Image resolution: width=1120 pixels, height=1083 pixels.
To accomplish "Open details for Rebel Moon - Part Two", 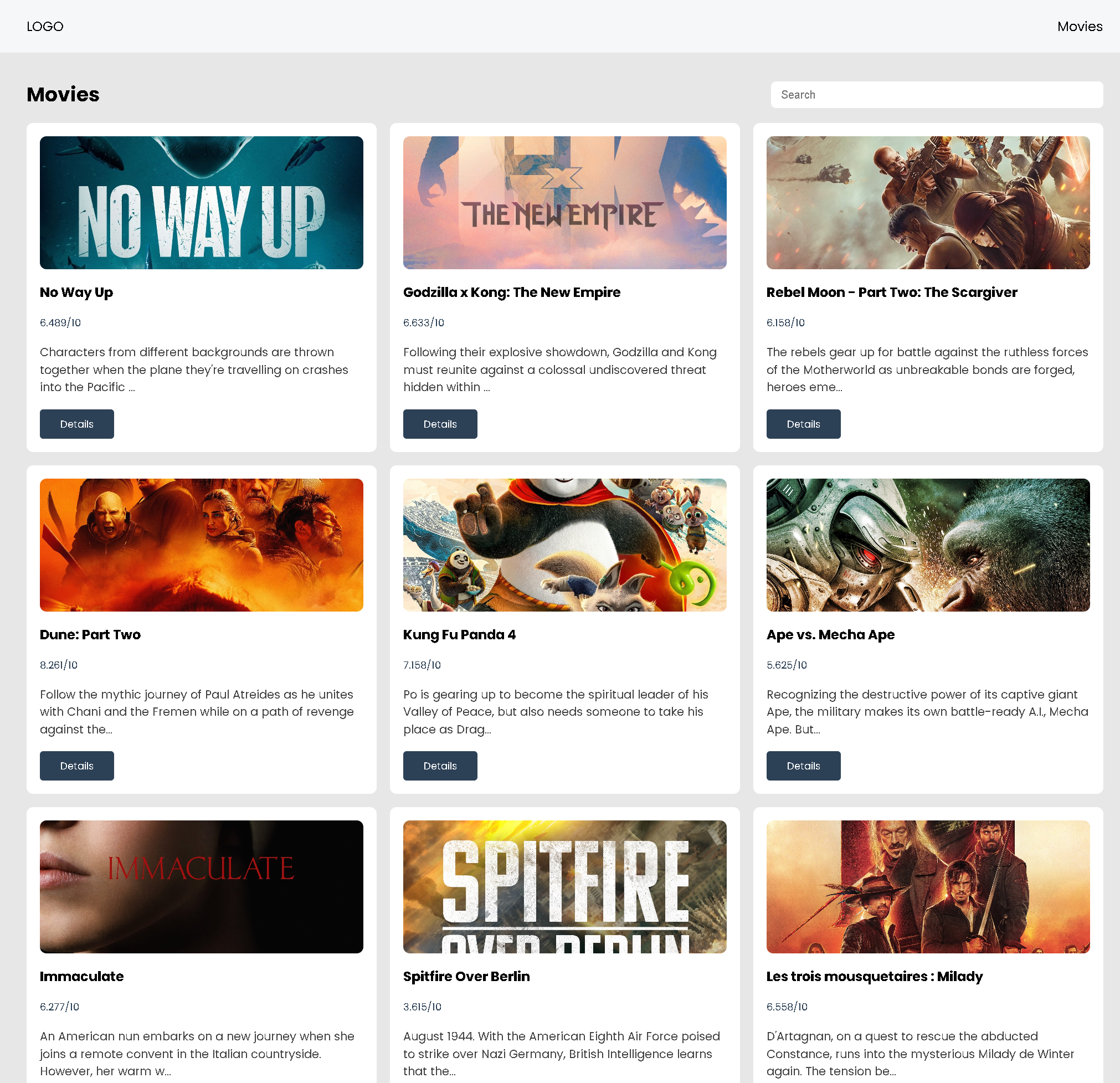I will click(803, 423).
